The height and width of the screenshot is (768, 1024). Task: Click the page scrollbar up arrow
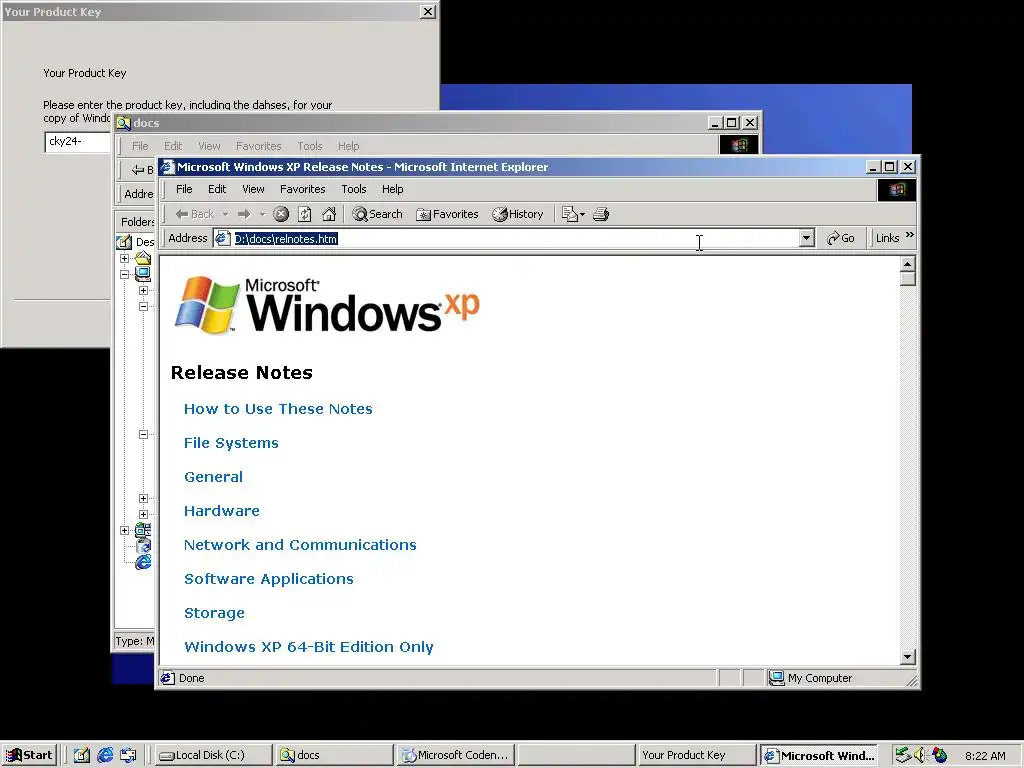(908, 264)
